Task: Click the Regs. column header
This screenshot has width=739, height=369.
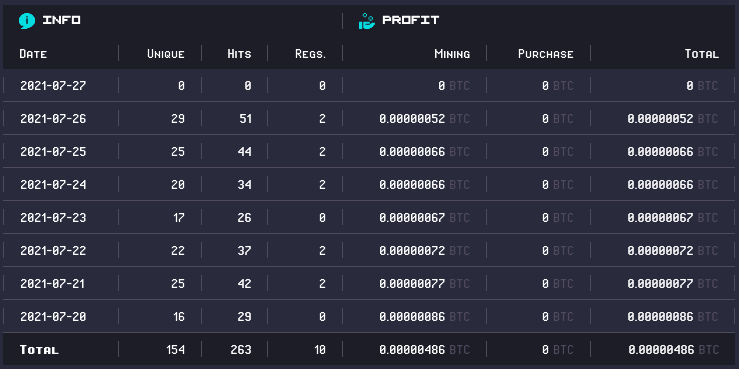Action: 311,54
